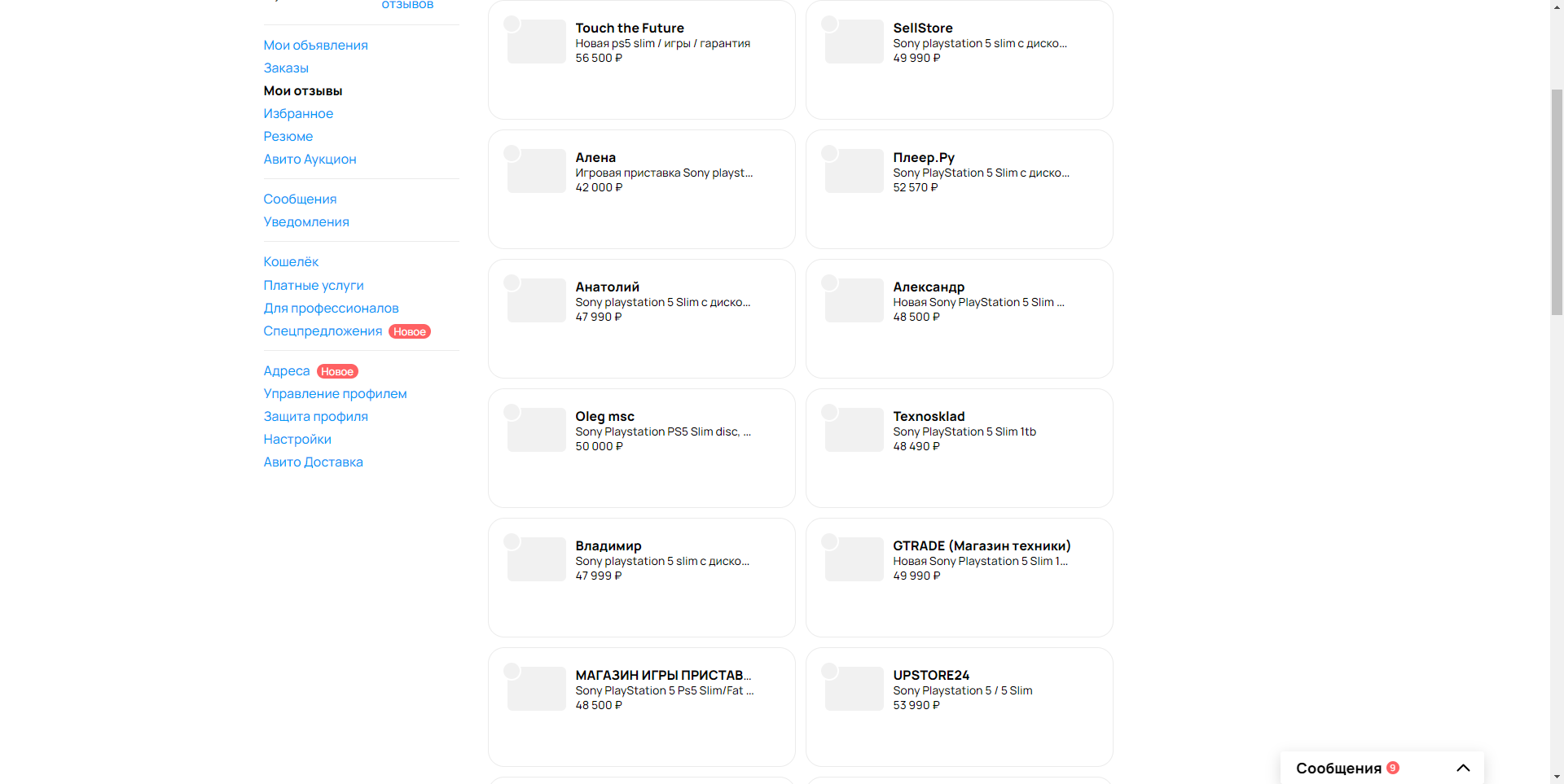The height and width of the screenshot is (784, 1564).
Task: Open Александр listing thumbnail
Action: click(x=854, y=300)
